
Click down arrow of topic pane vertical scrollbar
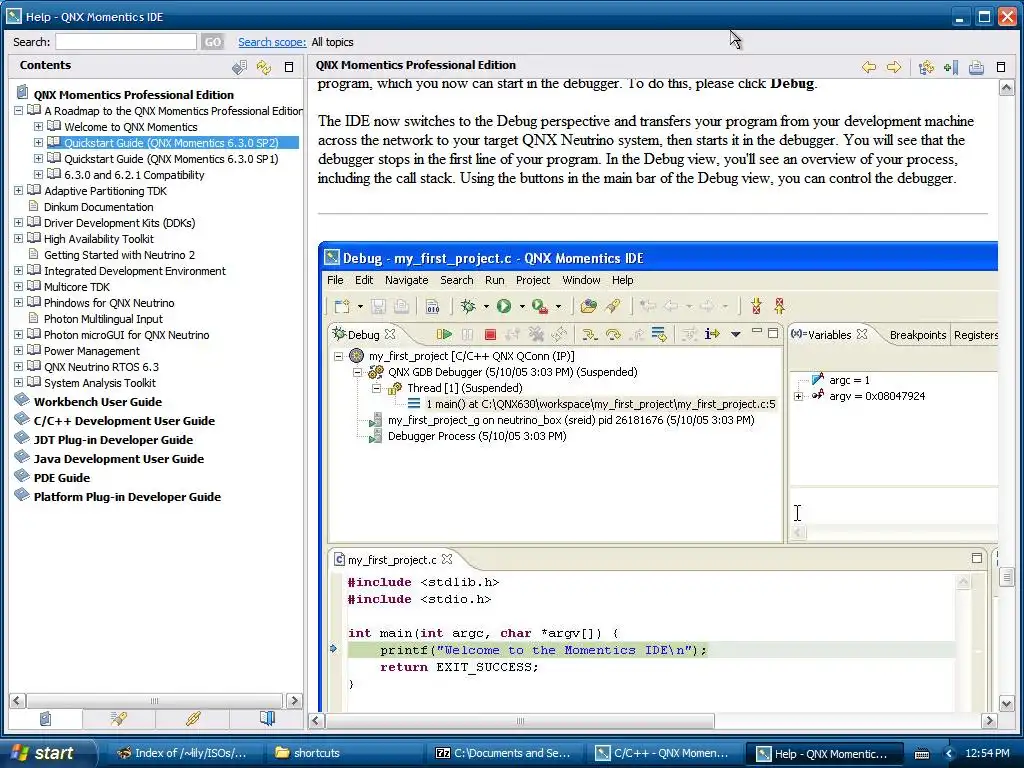tap(1006, 703)
